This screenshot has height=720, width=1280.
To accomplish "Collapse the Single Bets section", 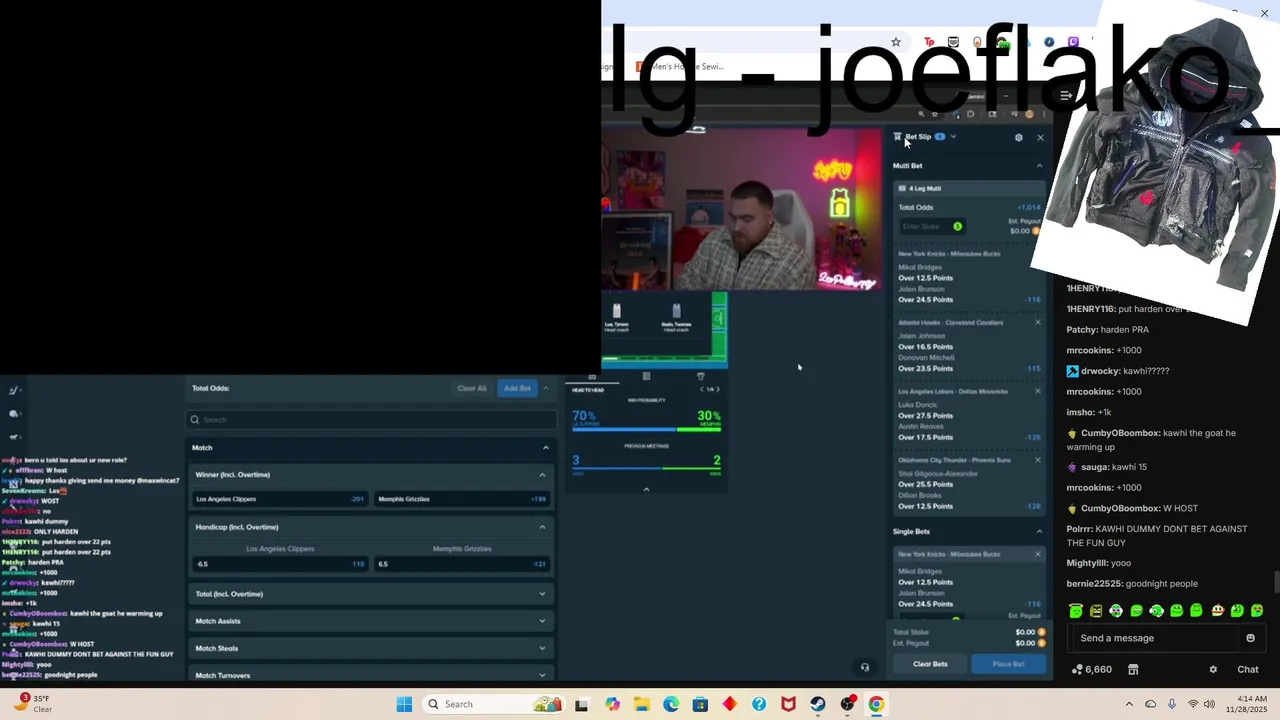I will coord(1039,532).
